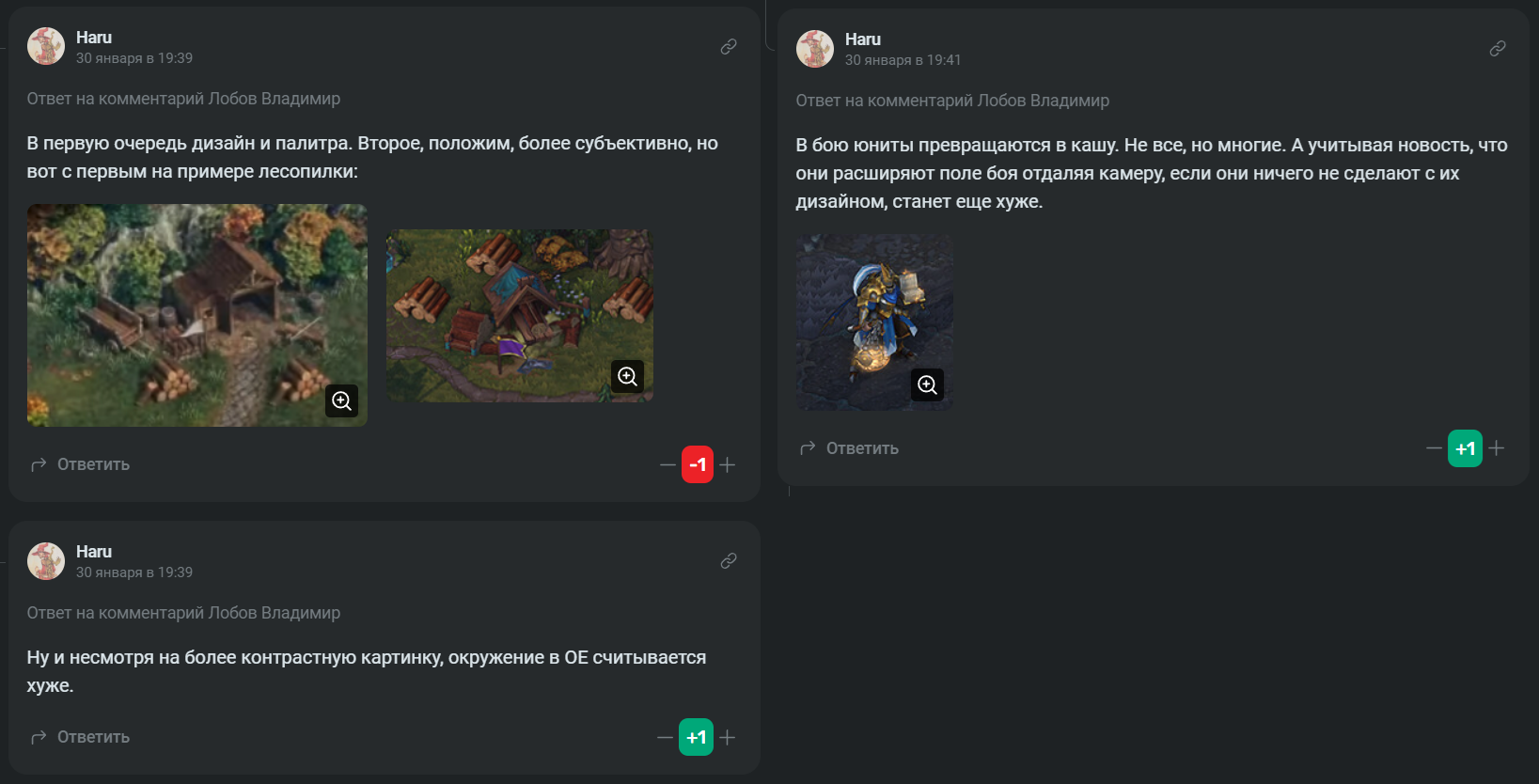This screenshot has width=1539, height=784.
Task: Reply to the comment with sawmill images
Action: [81, 464]
